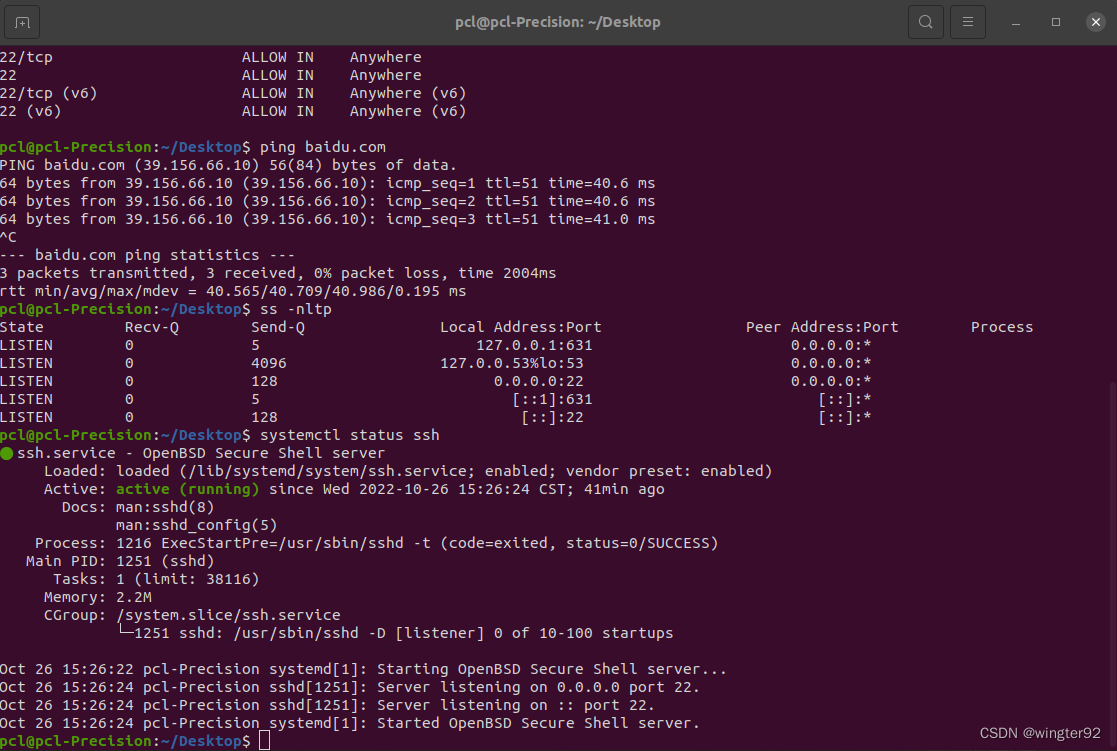This screenshot has width=1117, height=751.
Task: Click the title bar showing pcl@pcl-Precision
Action: point(558,21)
